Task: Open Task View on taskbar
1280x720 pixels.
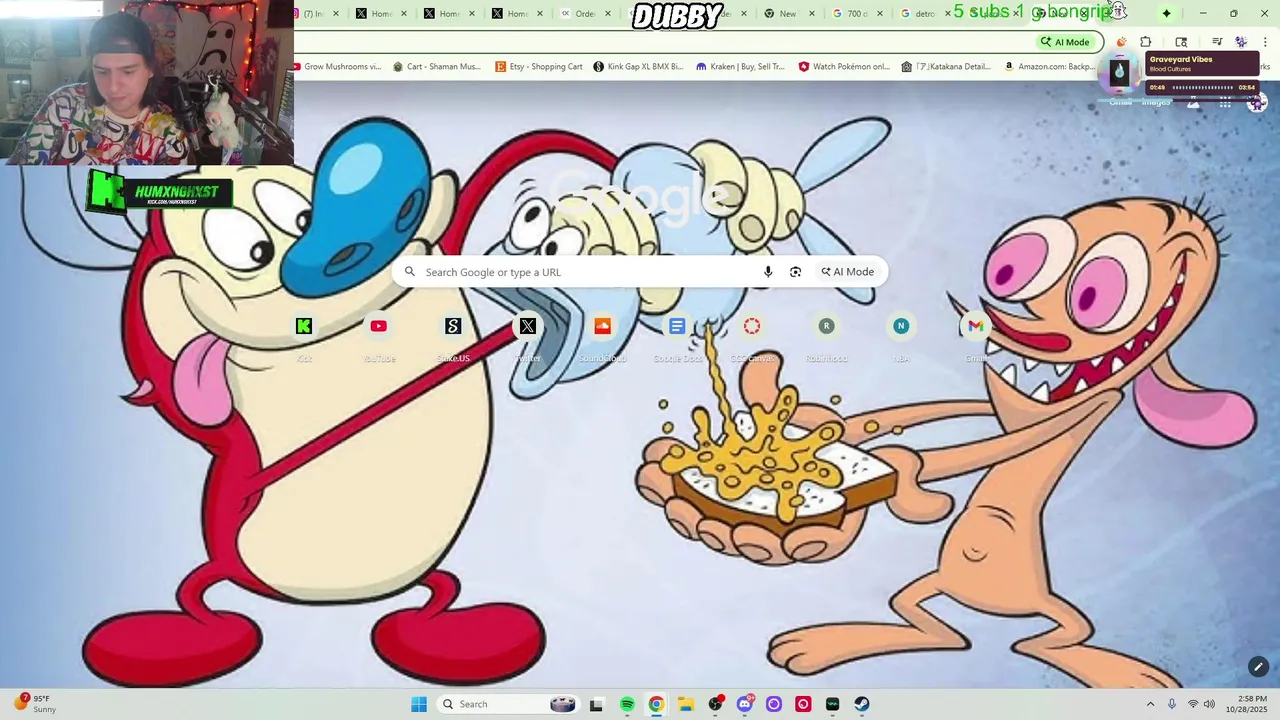Action: click(x=596, y=704)
